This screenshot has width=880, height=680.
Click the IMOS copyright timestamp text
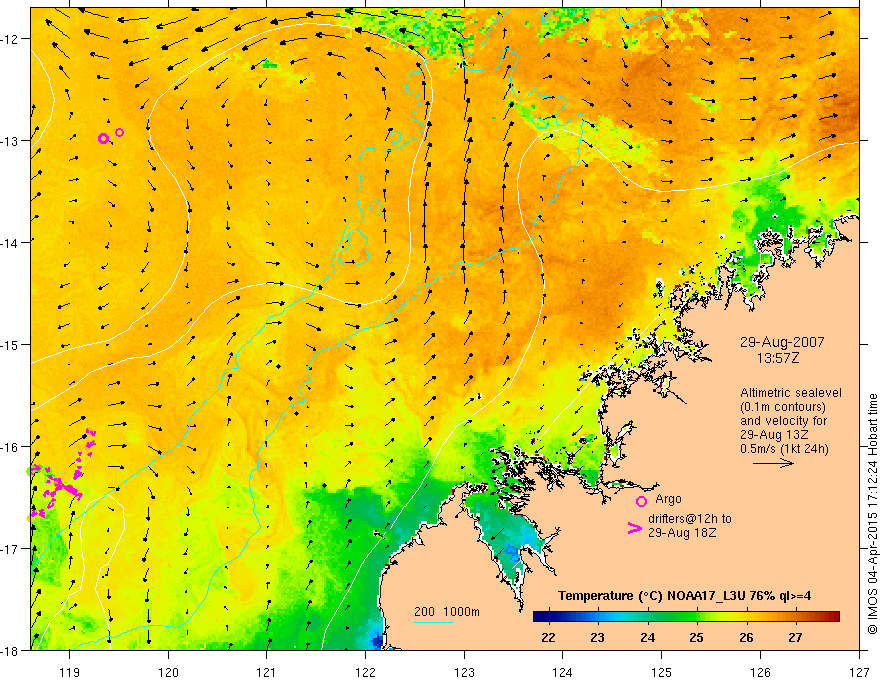(x=872, y=515)
